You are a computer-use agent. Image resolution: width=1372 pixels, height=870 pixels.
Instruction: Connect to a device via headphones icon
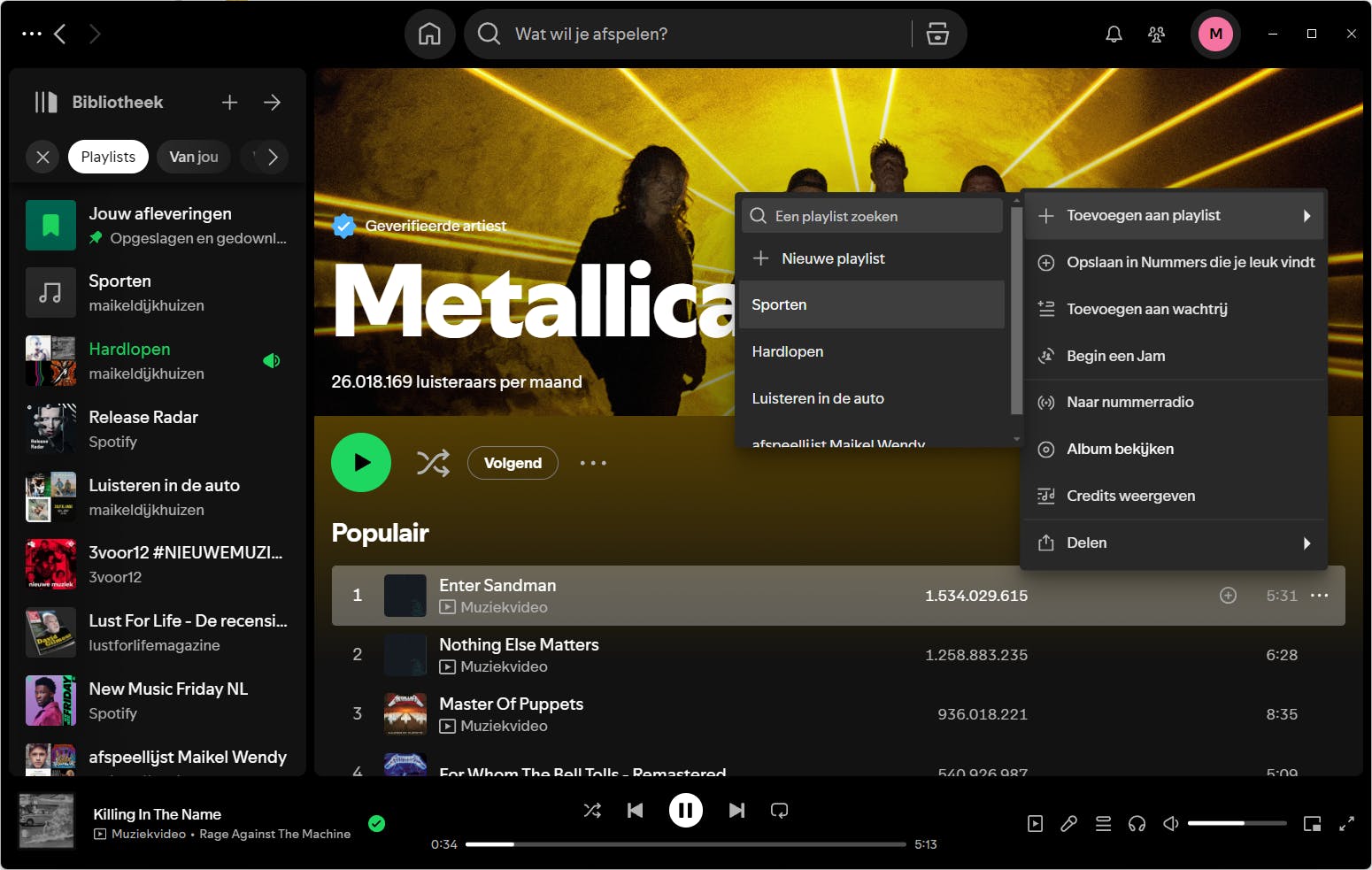1137,824
